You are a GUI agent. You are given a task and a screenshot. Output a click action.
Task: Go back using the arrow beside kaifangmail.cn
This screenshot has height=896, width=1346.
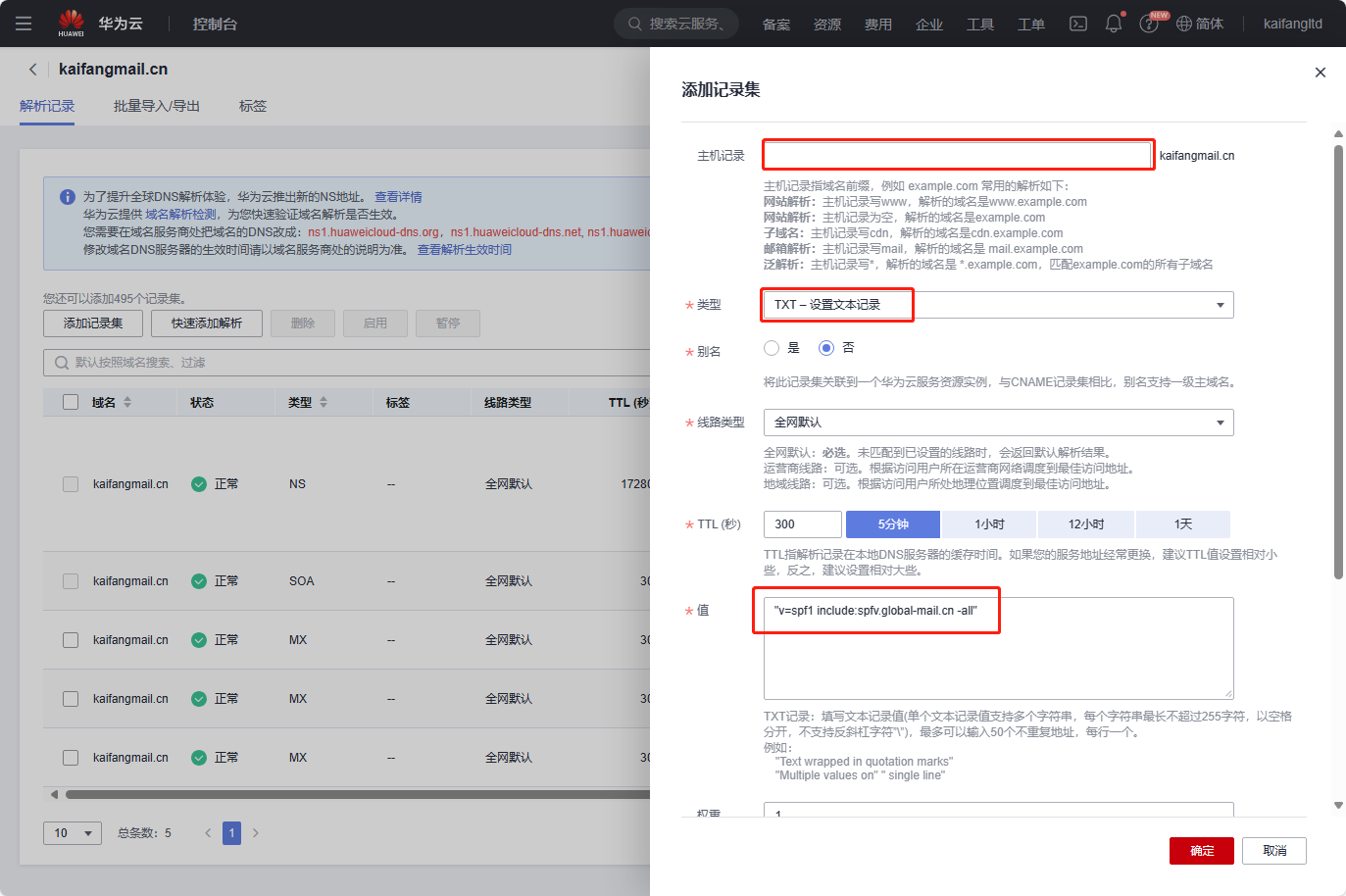[x=32, y=69]
